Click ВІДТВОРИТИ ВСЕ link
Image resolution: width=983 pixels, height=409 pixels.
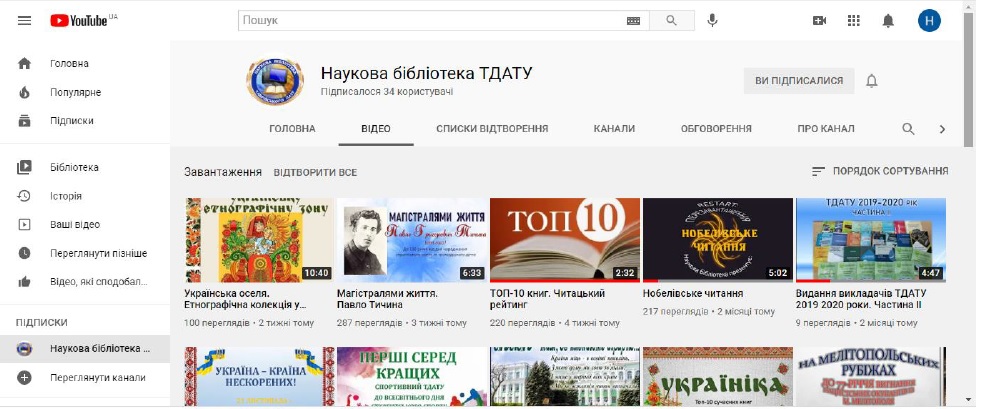[x=315, y=173]
